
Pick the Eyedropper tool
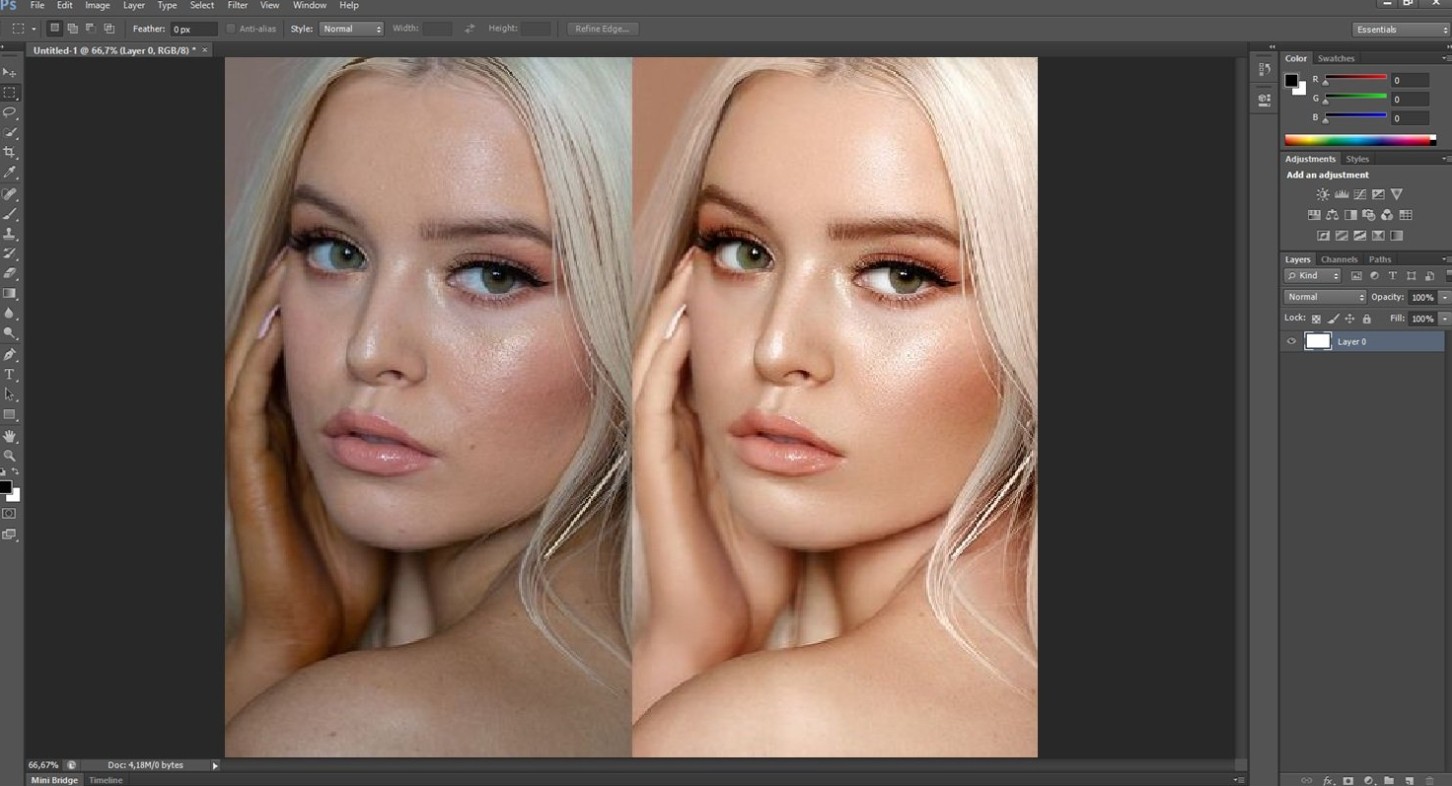point(10,172)
